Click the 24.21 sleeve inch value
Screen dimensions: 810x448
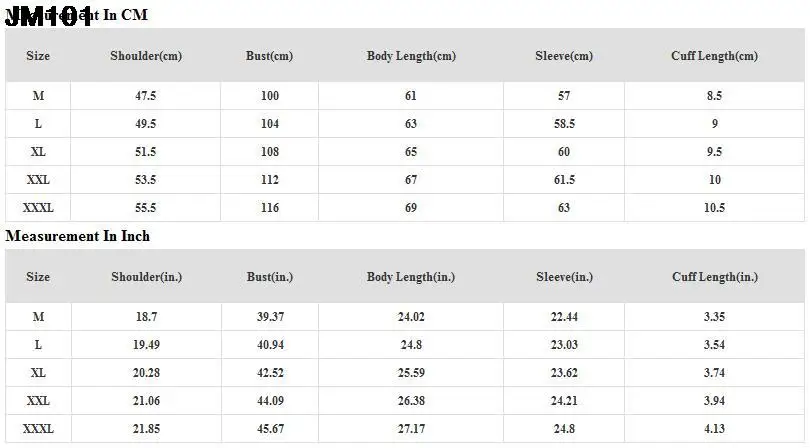tap(564, 400)
